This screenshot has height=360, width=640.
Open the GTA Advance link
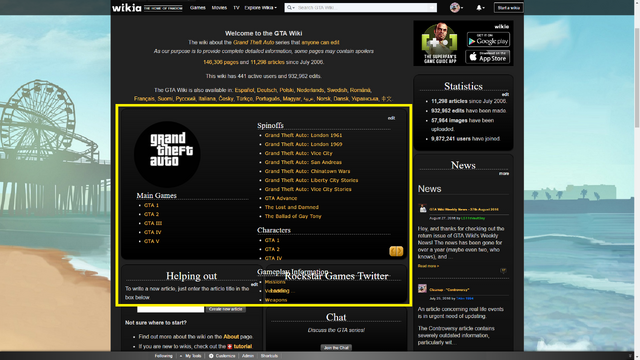pyautogui.click(x=281, y=198)
